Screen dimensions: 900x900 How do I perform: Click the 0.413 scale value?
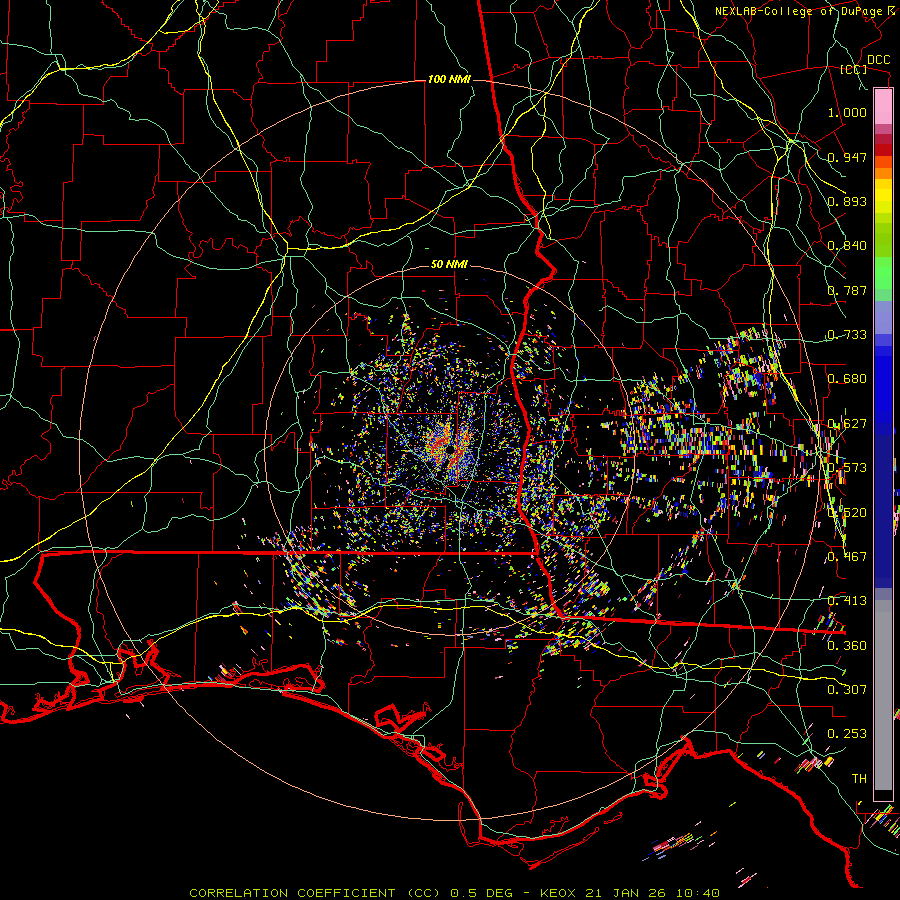847,601
